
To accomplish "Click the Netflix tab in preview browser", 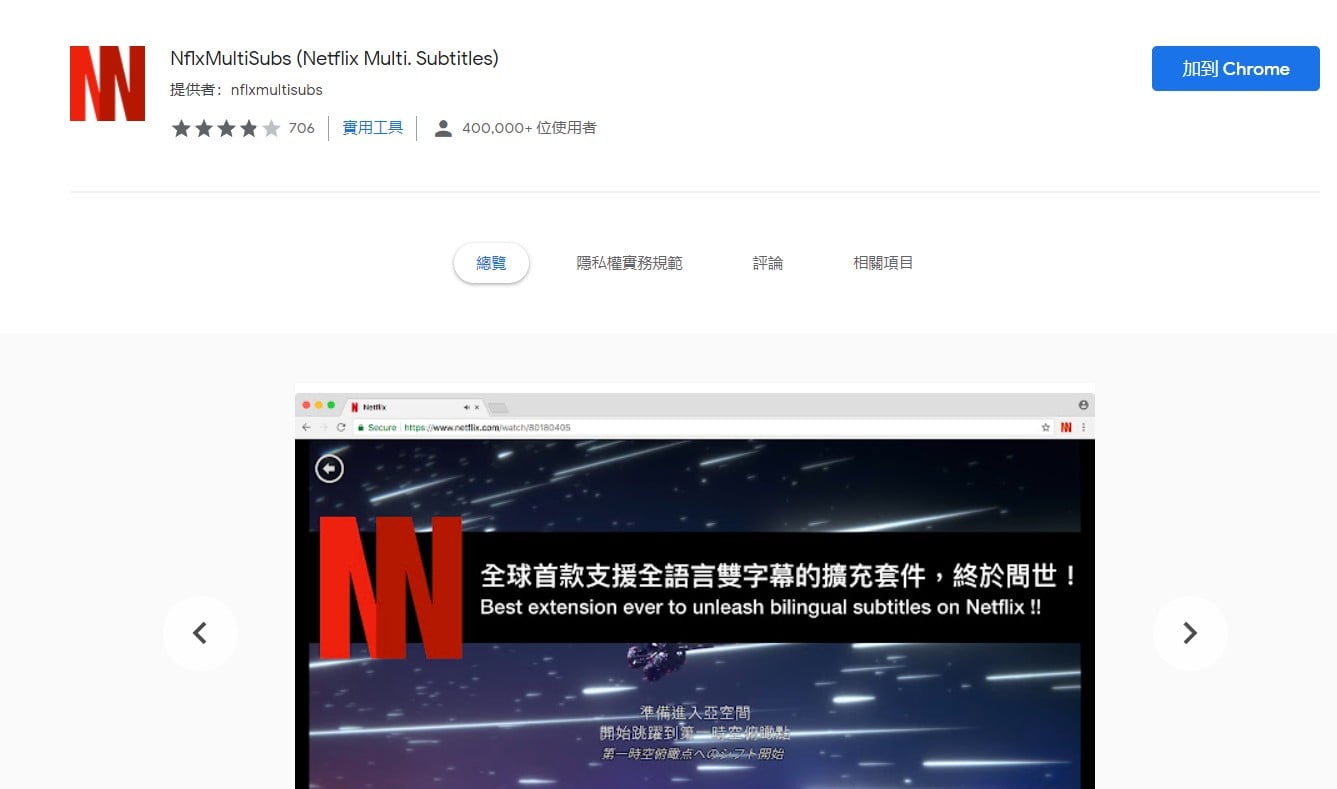I will tap(415, 407).
